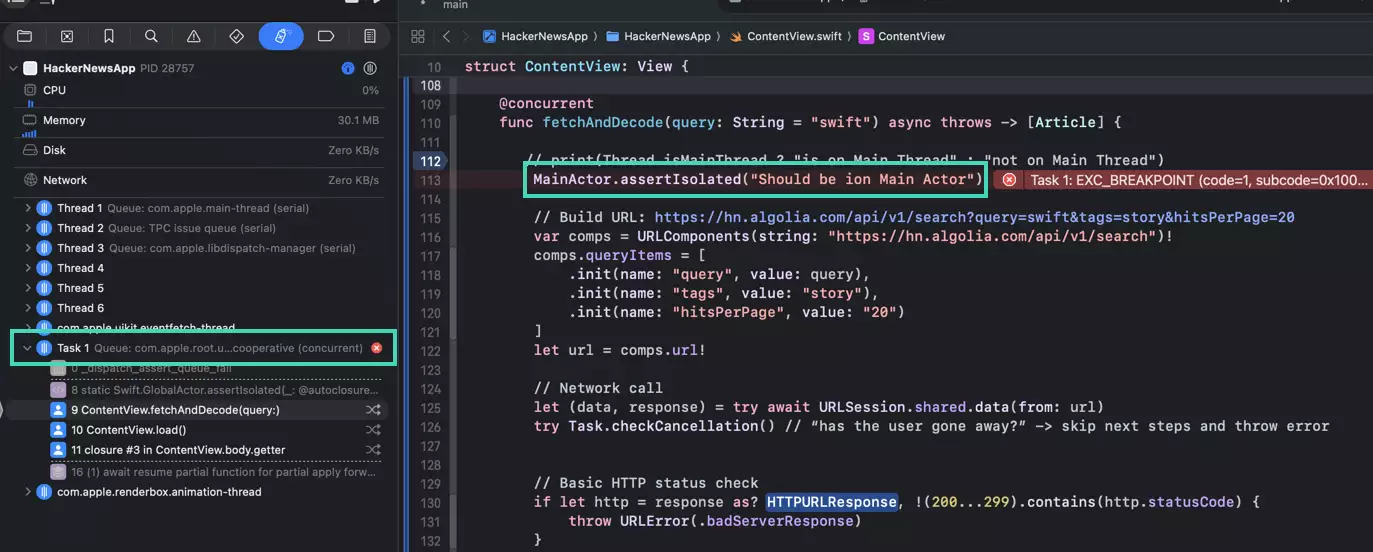Click shuffle icon beside closure #3 frame
The image size is (1373, 552).
(374, 450)
